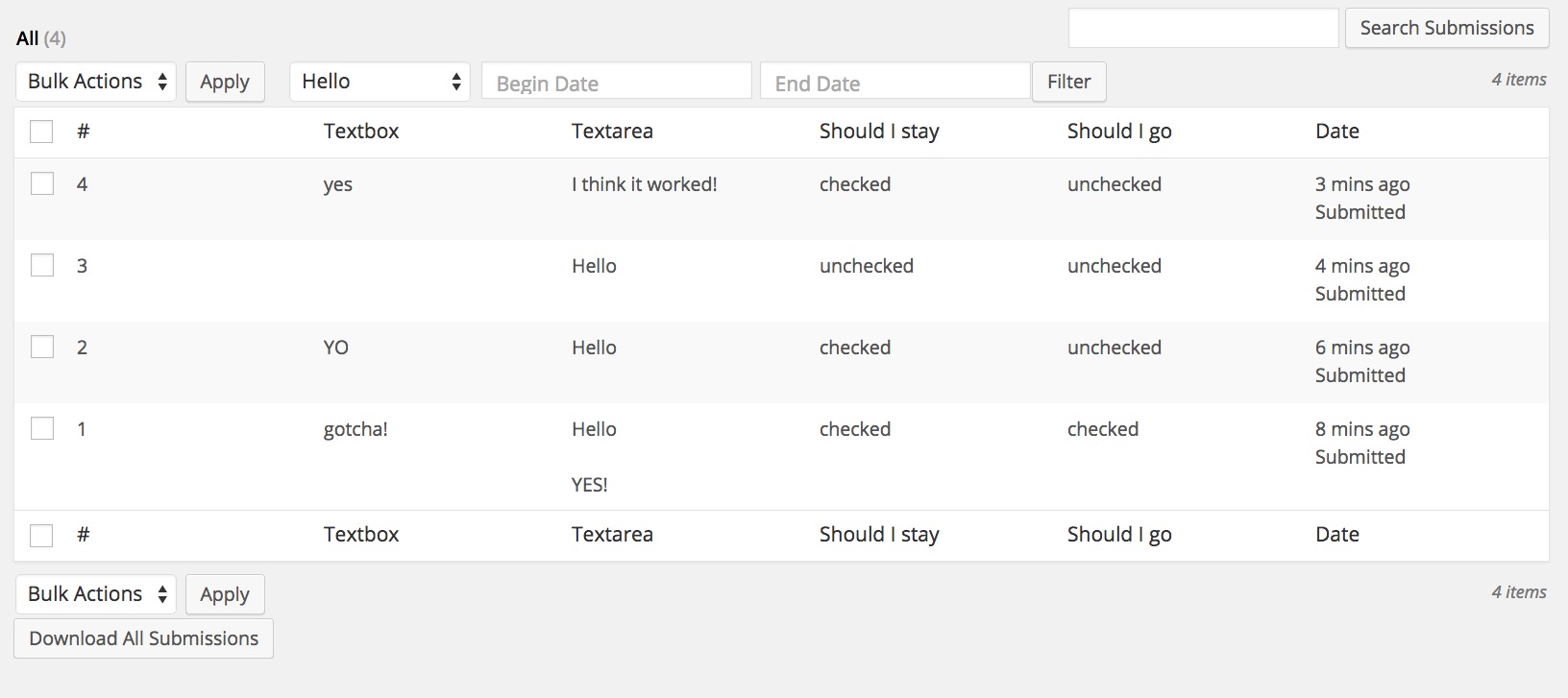Click the footer # column label
The width and height of the screenshot is (1568, 698).
click(84, 535)
